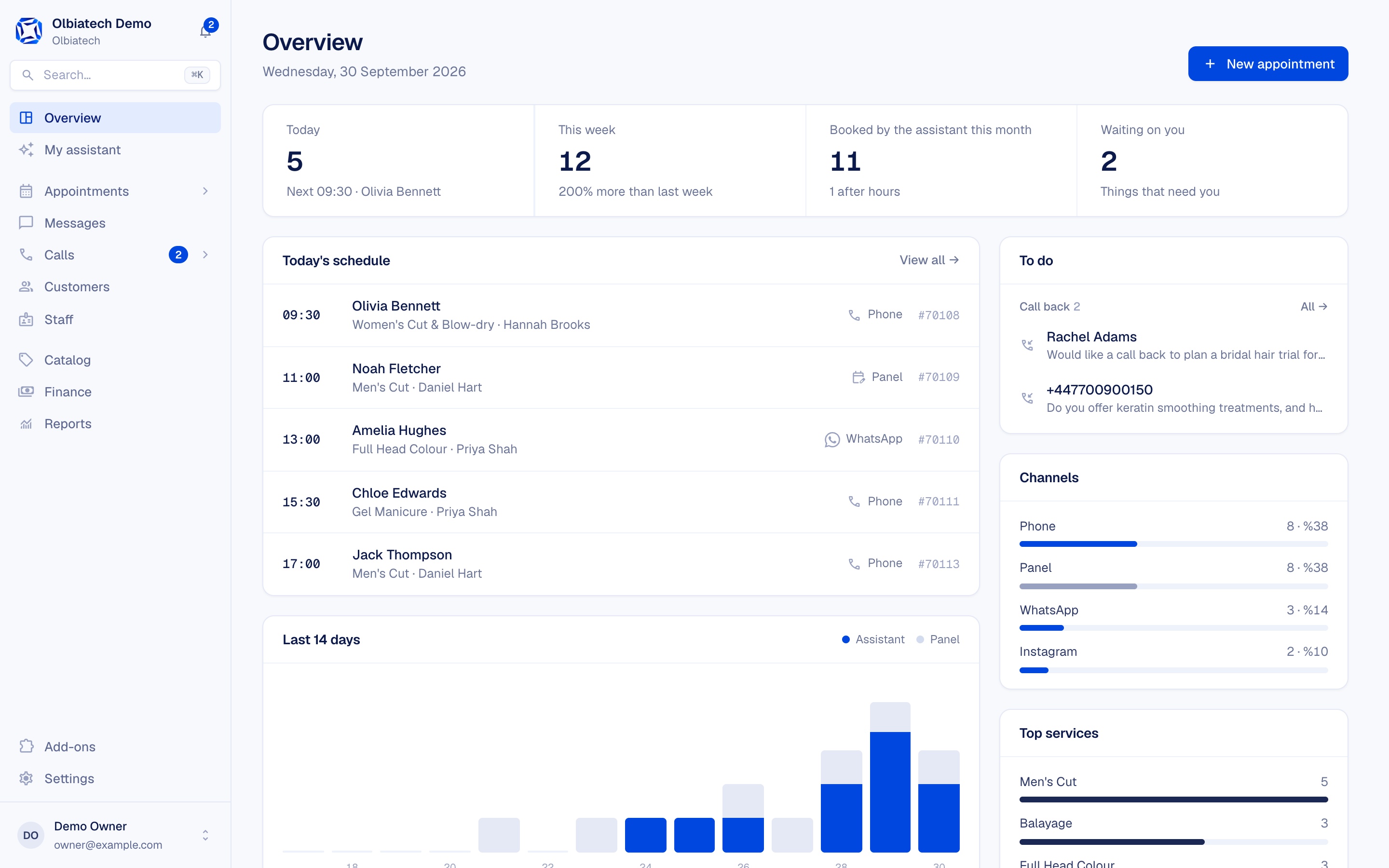Click the Settings gear icon
Image resolution: width=1389 pixels, height=868 pixels.
[x=26, y=778]
